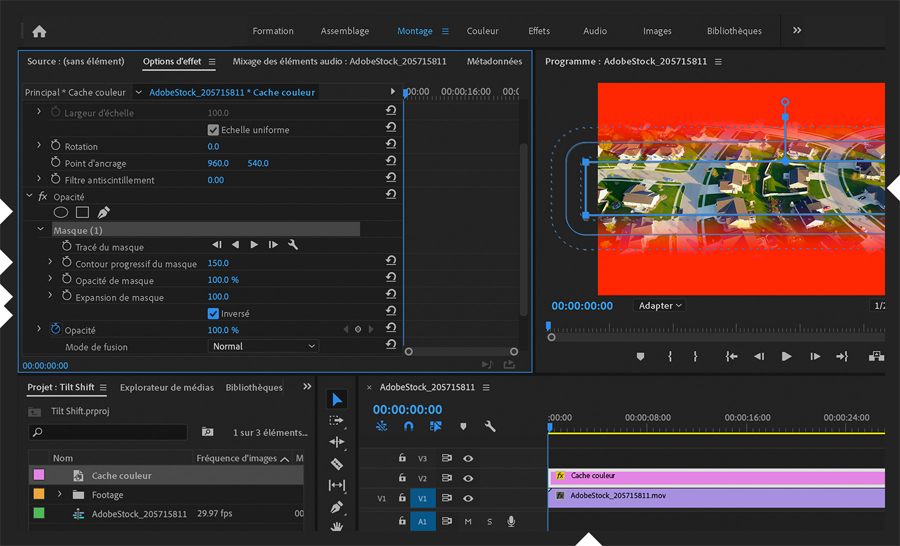Image resolution: width=900 pixels, height=546 pixels.
Task: Click the Home icon
Action: pos(39,31)
